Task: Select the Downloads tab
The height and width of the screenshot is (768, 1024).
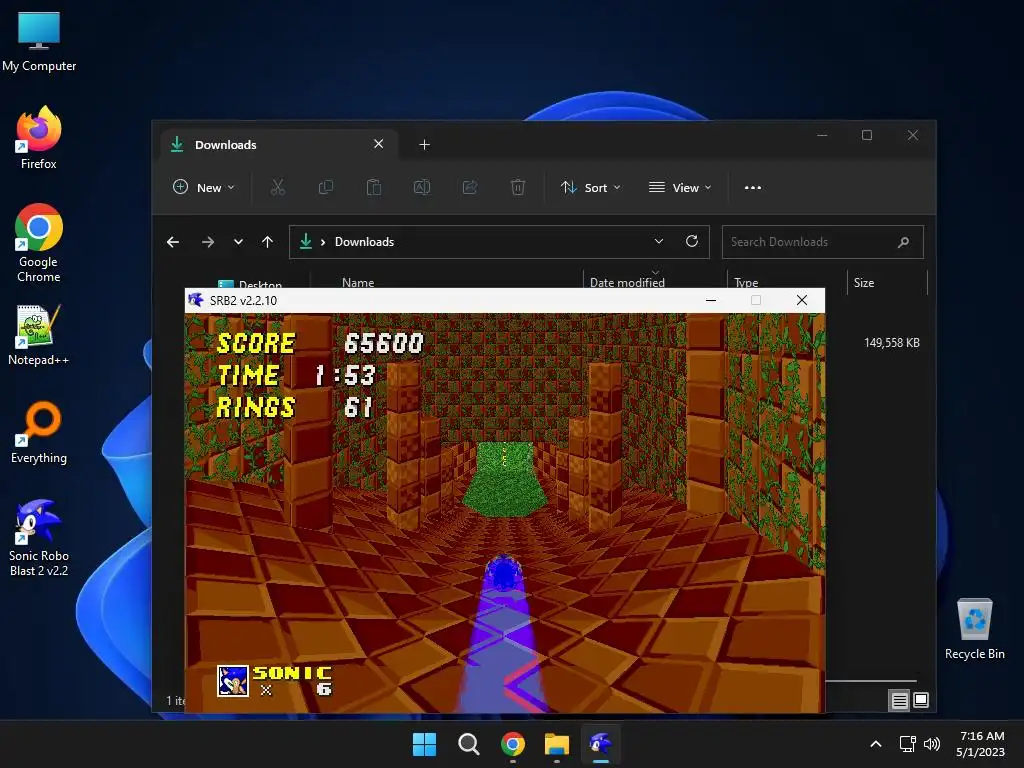Action: coord(280,144)
